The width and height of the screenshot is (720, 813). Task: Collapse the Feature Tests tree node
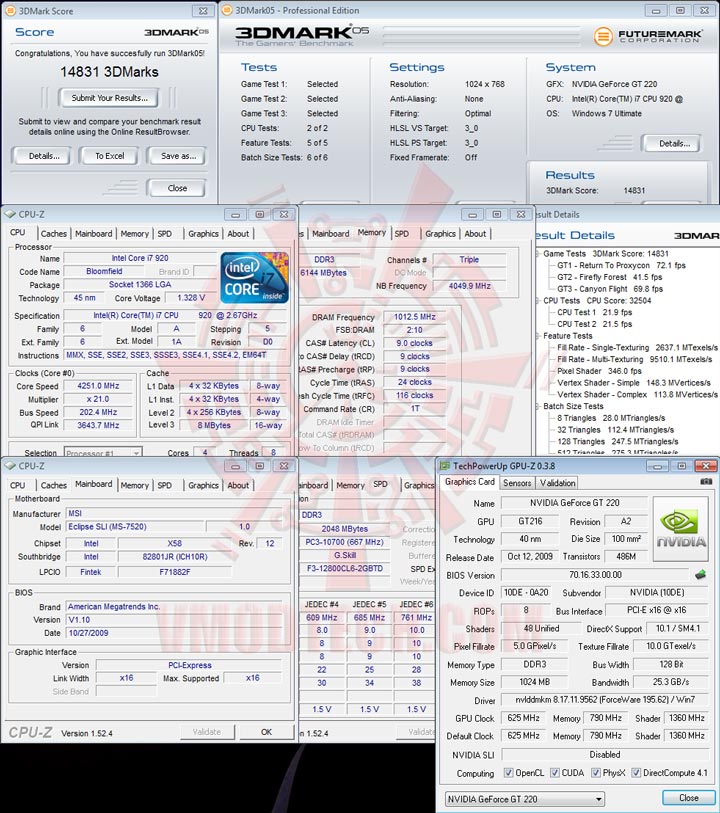[x=538, y=336]
